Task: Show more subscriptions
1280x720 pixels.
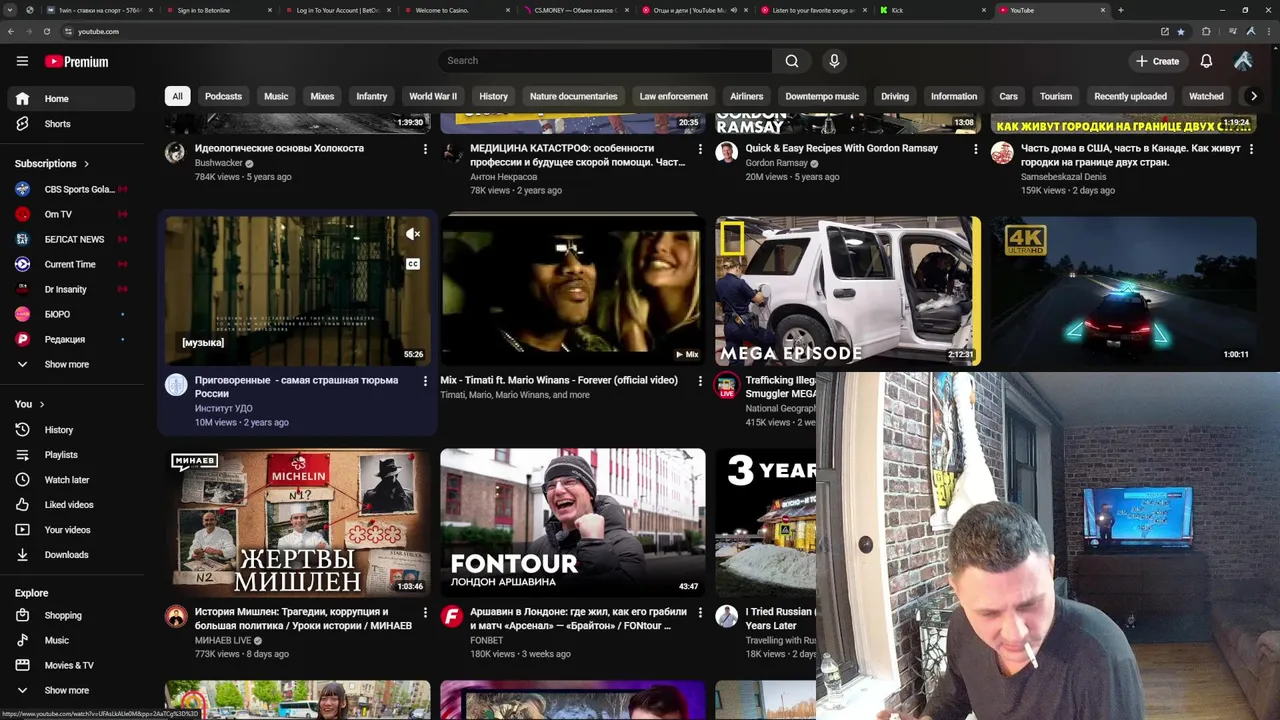Action: 70,365
